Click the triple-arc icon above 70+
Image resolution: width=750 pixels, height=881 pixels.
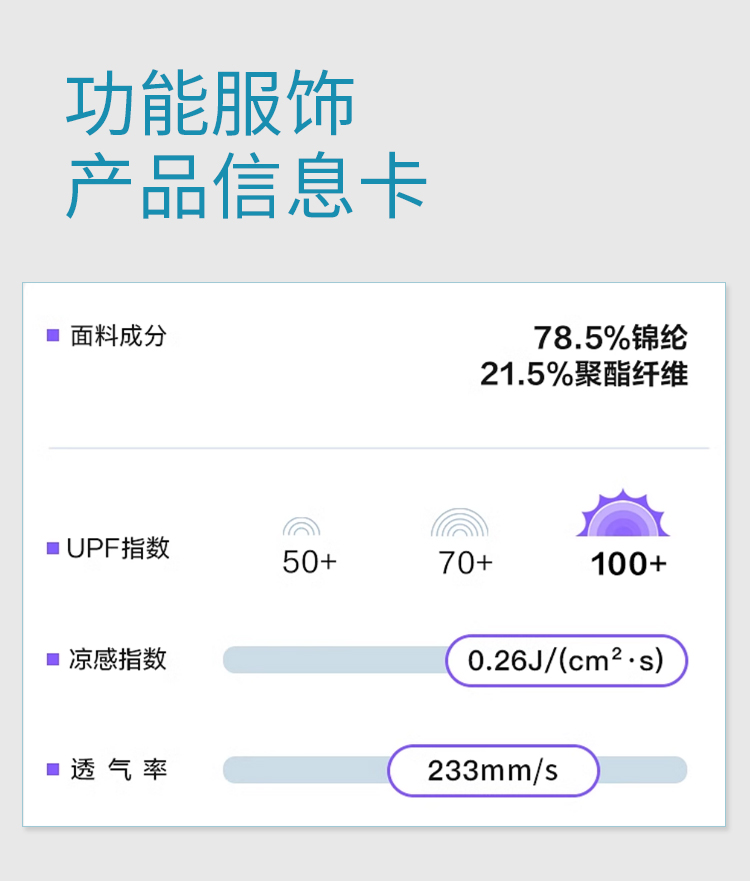[x=460, y=522]
